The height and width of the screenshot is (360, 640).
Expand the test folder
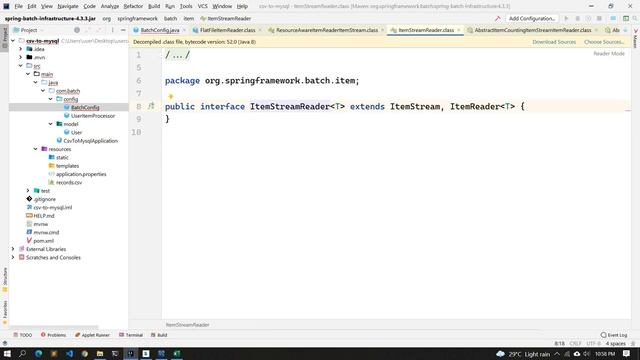28,191
